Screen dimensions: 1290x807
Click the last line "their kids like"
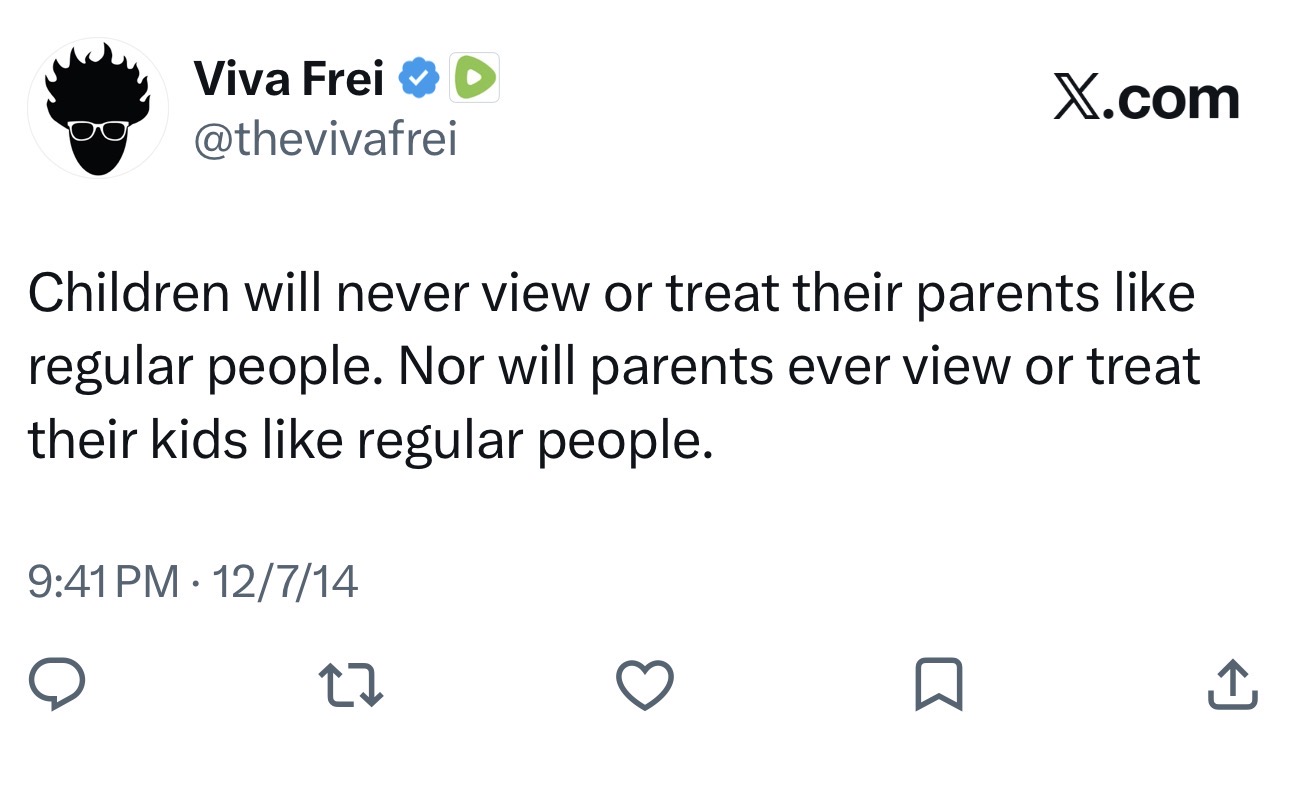(x=370, y=440)
